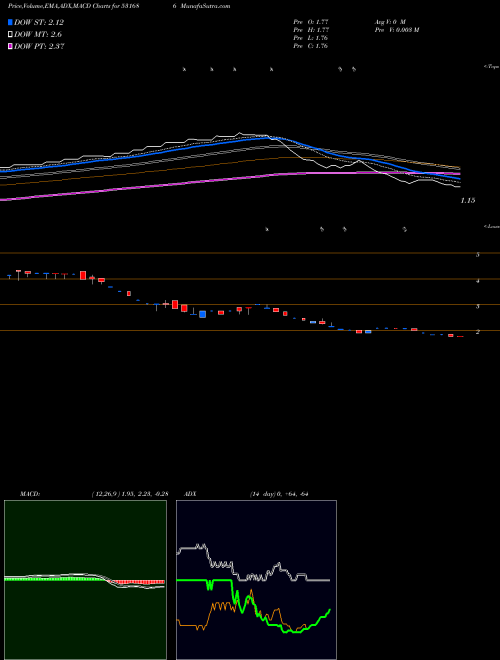The image size is (500, 660).
Task: Click the '<Lows' marker label
Action: (x=492, y=226)
